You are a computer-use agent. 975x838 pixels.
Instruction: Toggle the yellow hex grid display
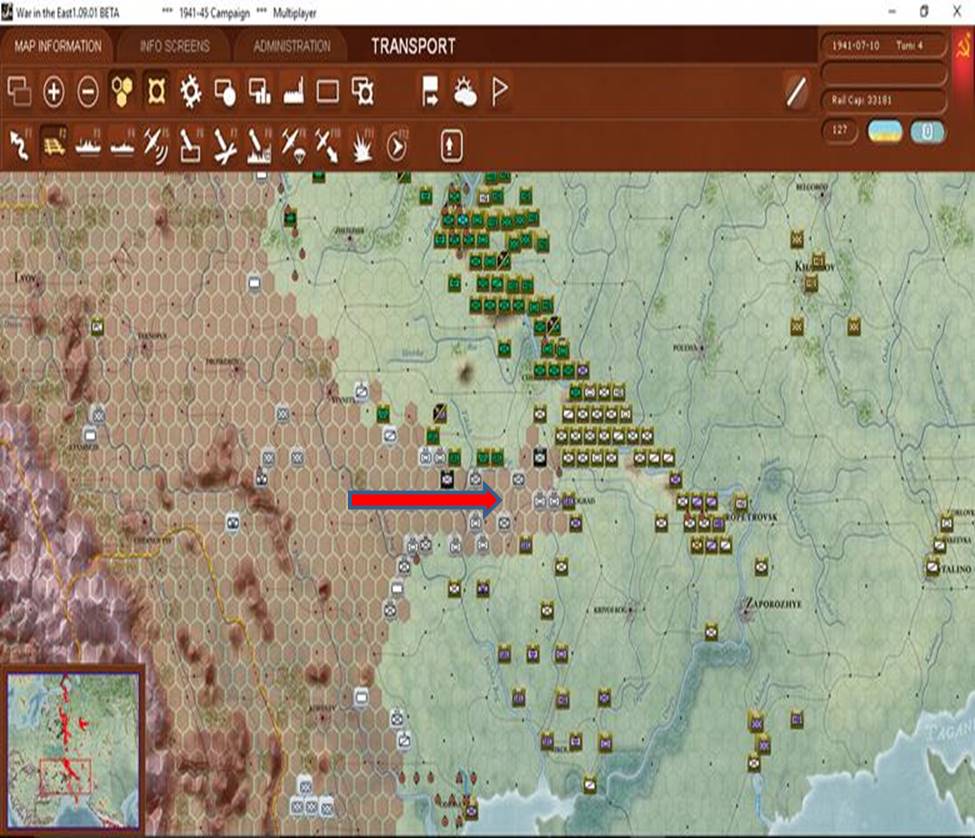122,92
